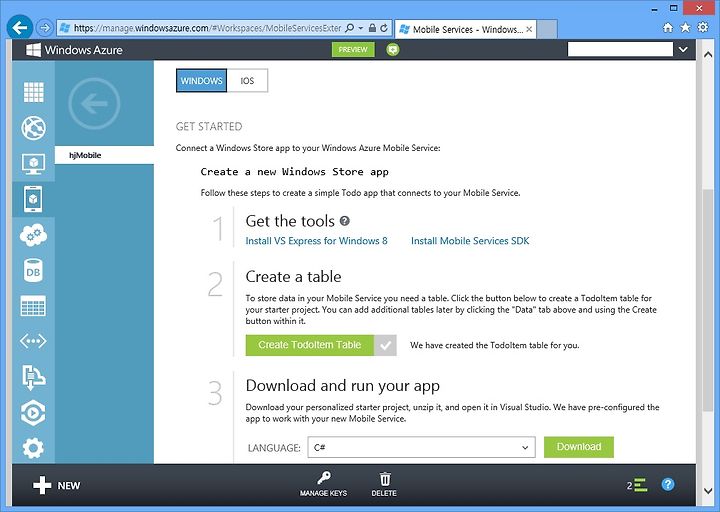Click 'Create a table' heading
The height and width of the screenshot is (512, 720).
[x=293, y=276]
